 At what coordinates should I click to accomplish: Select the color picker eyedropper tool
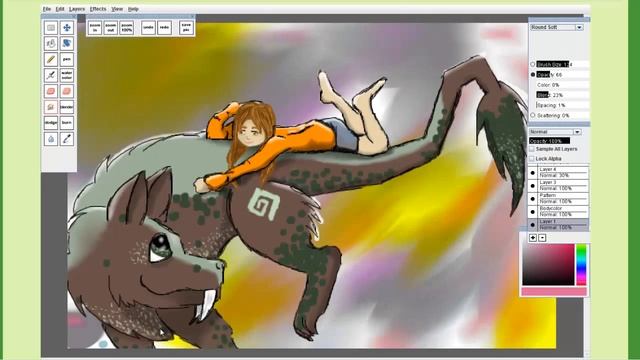click(x=67, y=139)
